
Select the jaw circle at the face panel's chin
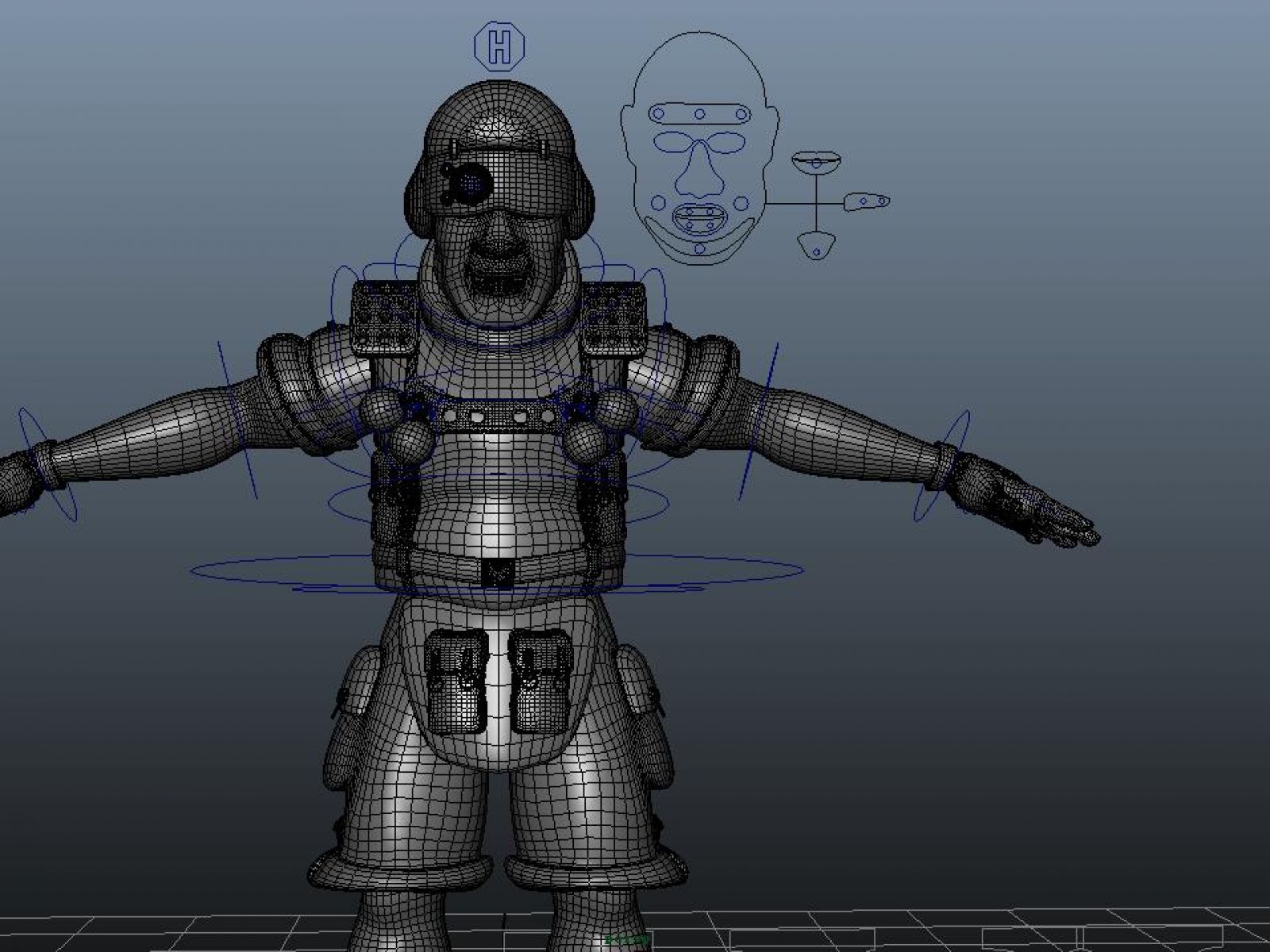click(699, 248)
